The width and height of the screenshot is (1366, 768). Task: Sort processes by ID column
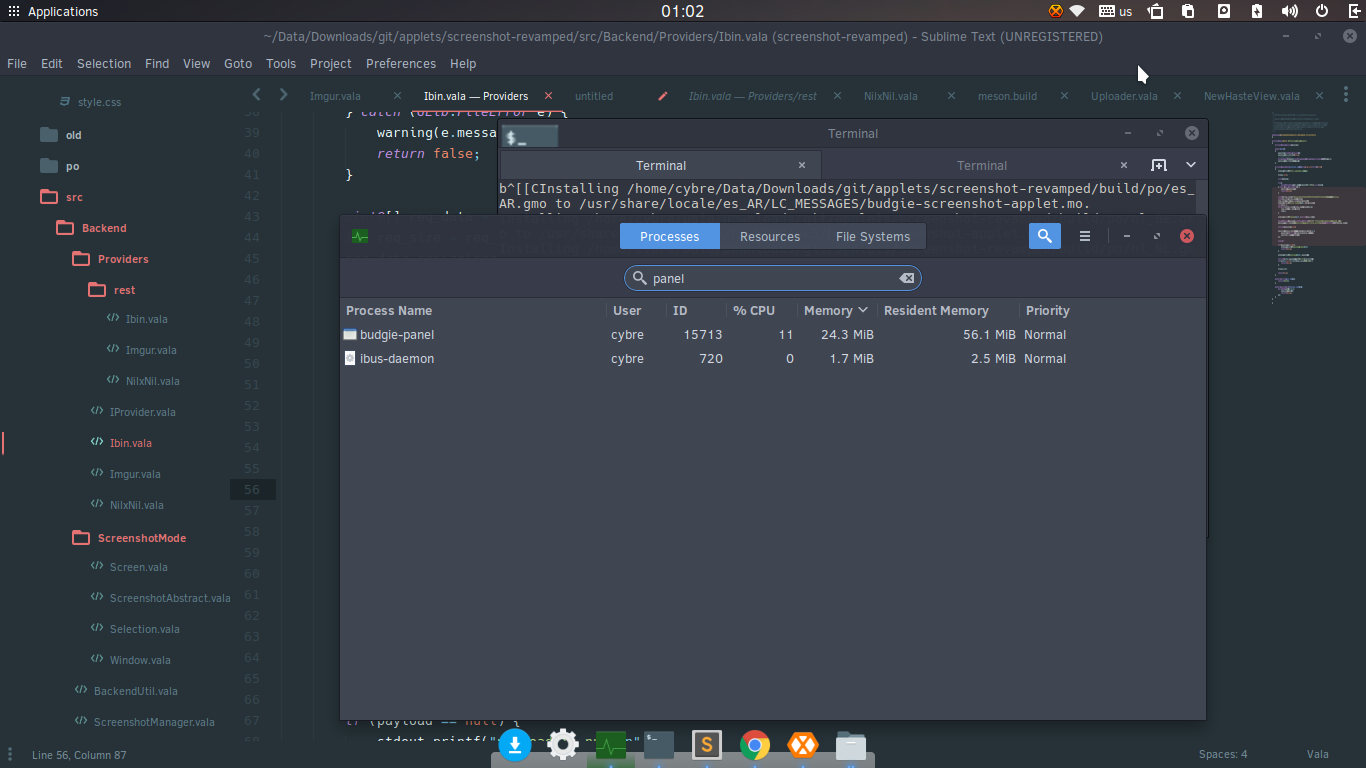696,310
